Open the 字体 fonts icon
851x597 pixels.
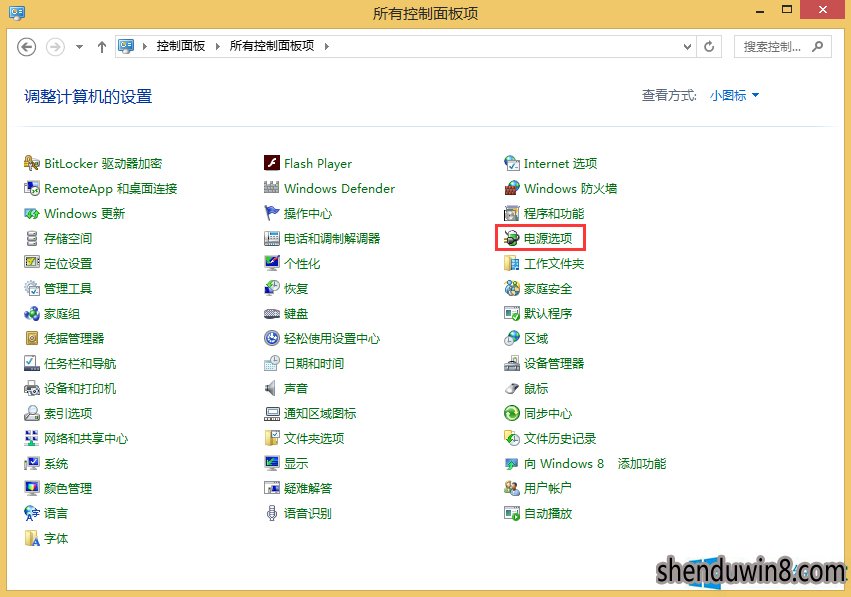tap(31, 538)
